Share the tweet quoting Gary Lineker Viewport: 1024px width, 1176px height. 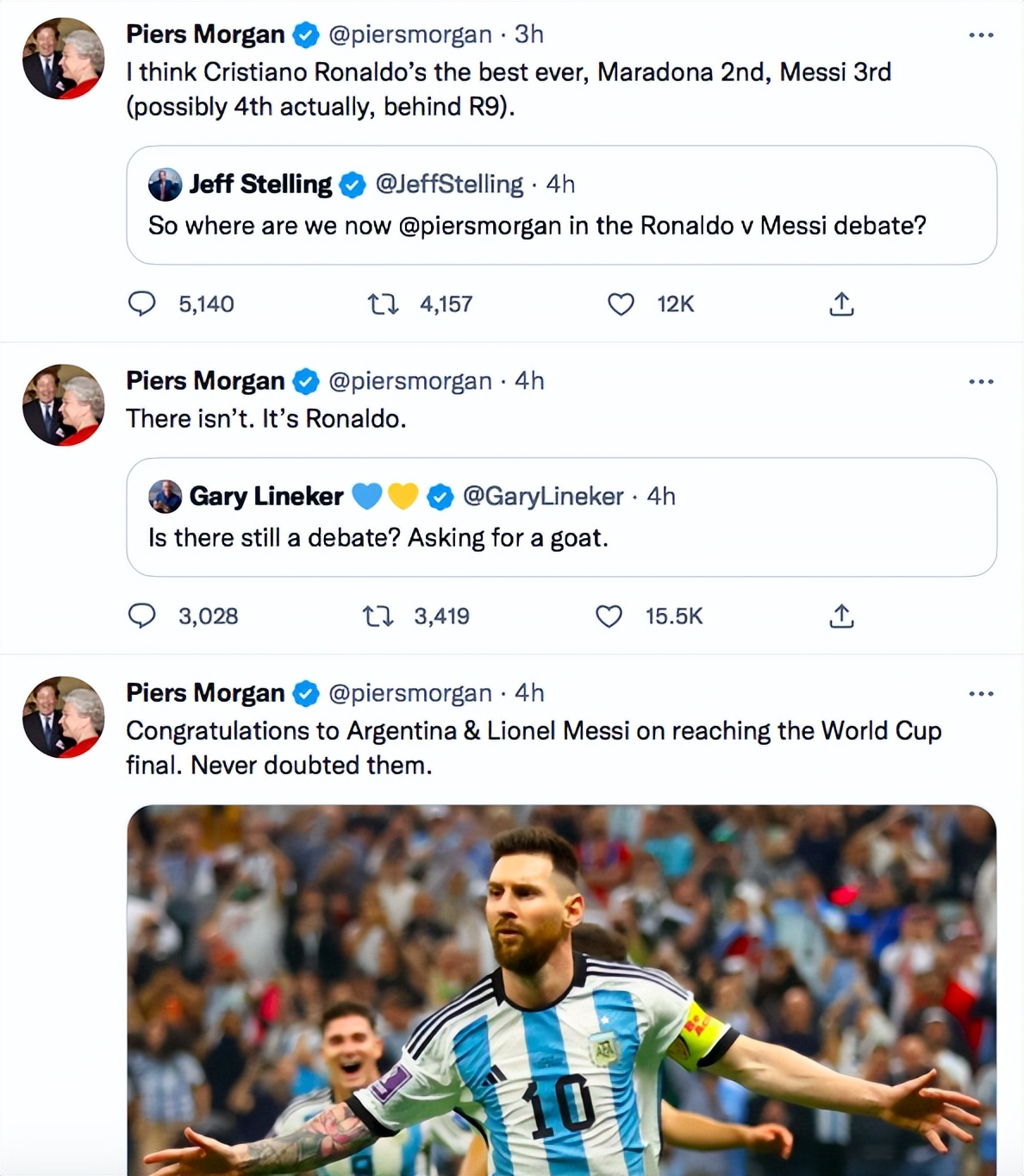[841, 616]
